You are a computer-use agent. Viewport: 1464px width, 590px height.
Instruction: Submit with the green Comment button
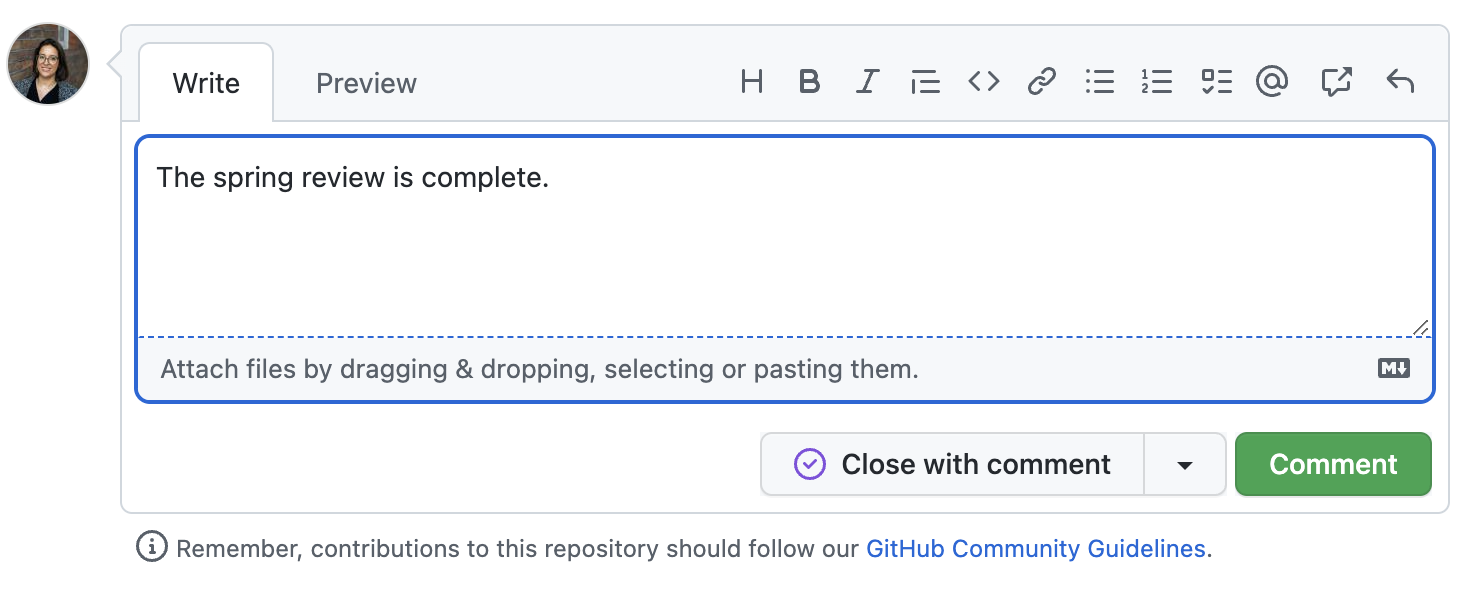pos(1333,464)
